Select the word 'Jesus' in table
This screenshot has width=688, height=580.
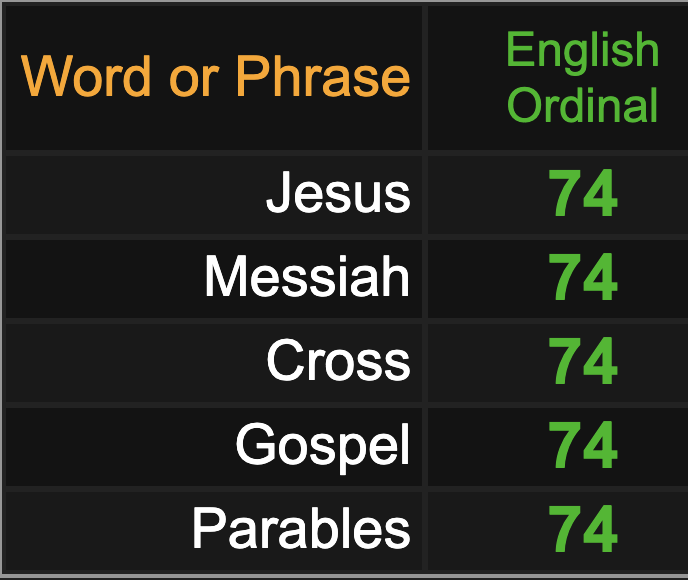tap(338, 193)
